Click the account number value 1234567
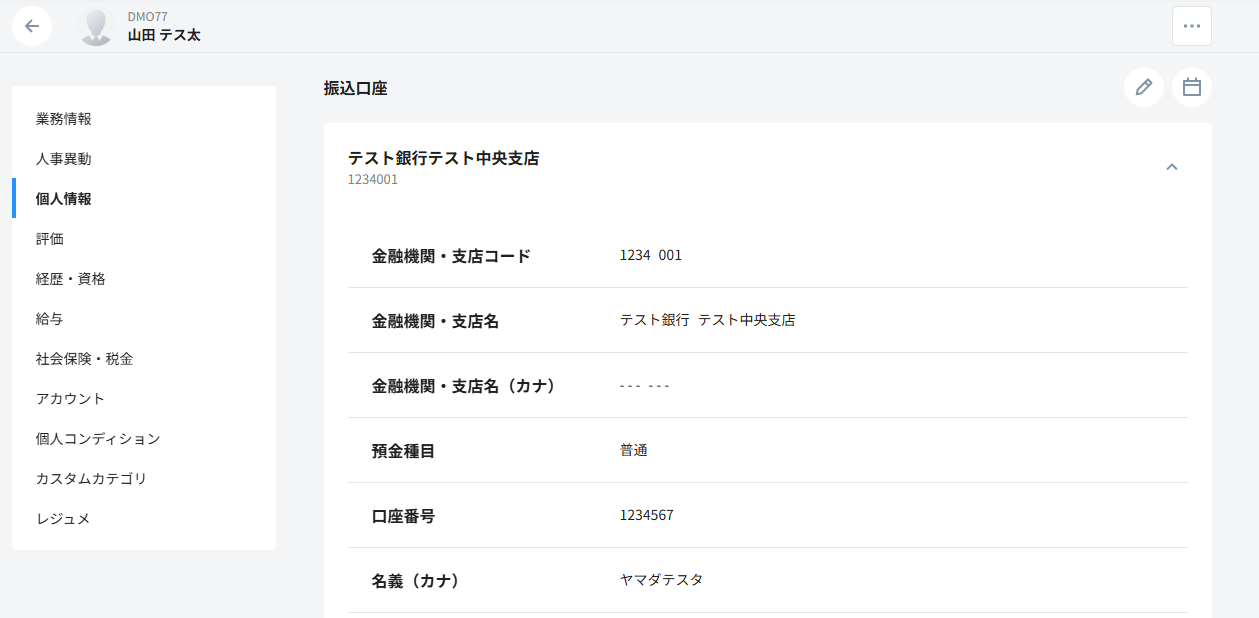This screenshot has height=618, width=1259. 647,515
